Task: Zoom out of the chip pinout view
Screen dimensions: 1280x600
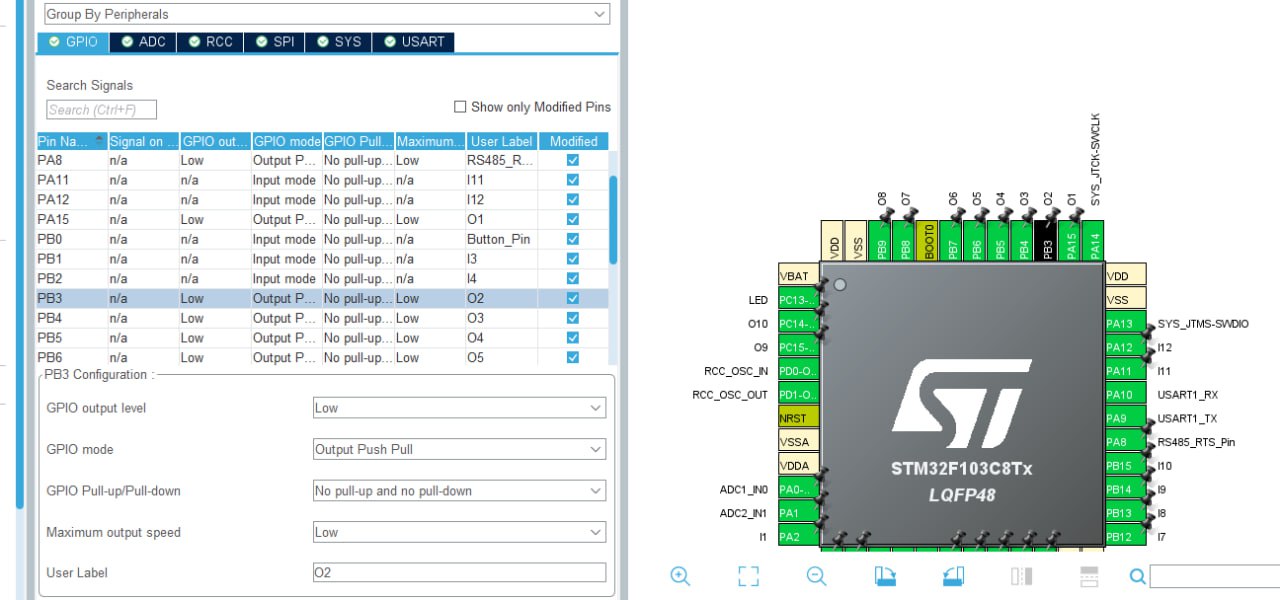Action: (x=816, y=576)
